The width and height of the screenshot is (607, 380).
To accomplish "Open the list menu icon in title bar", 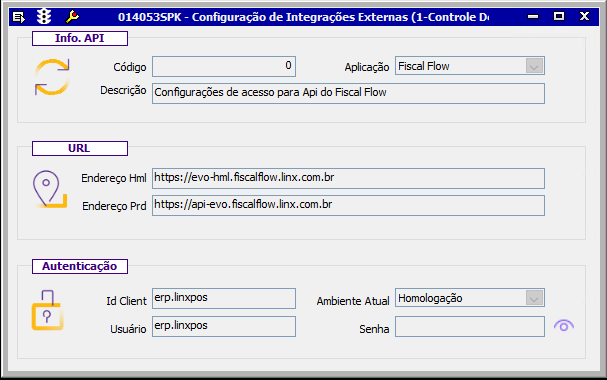I will [x=19, y=17].
